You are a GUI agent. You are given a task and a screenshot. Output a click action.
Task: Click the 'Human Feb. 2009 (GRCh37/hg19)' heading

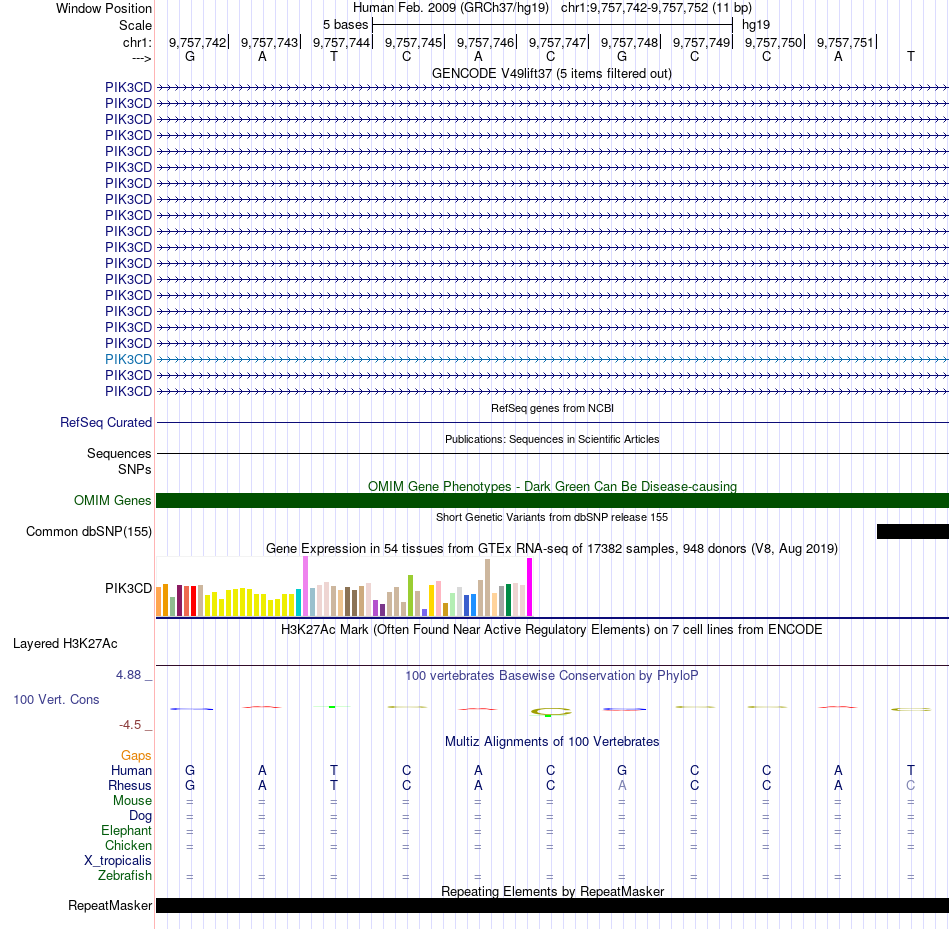451,8
